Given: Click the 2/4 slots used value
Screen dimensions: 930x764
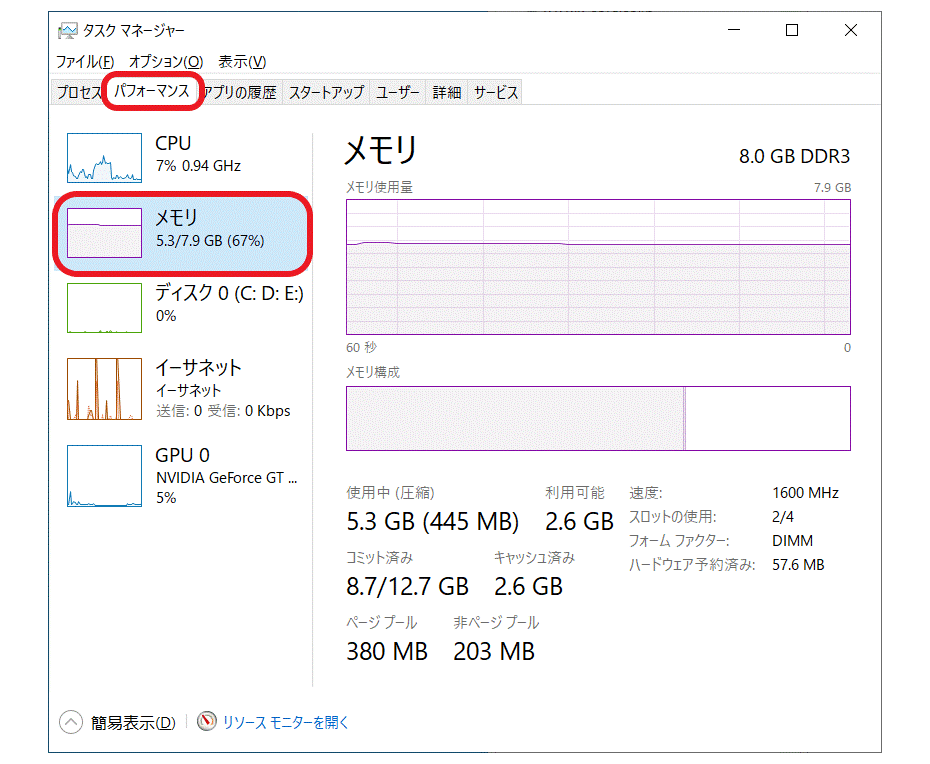Looking at the screenshot, I should [x=783, y=517].
